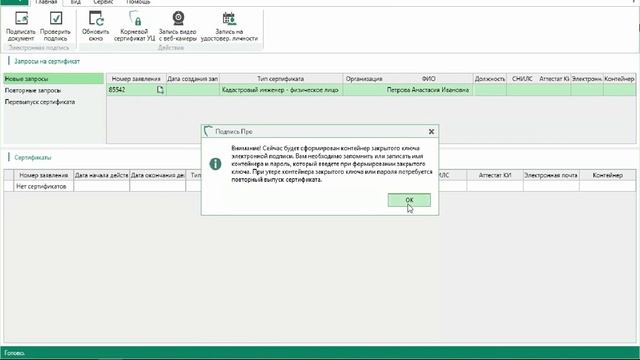Click the Контейнер header in certificates table
The height and width of the screenshot is (360, 640).
click(607, 175)
